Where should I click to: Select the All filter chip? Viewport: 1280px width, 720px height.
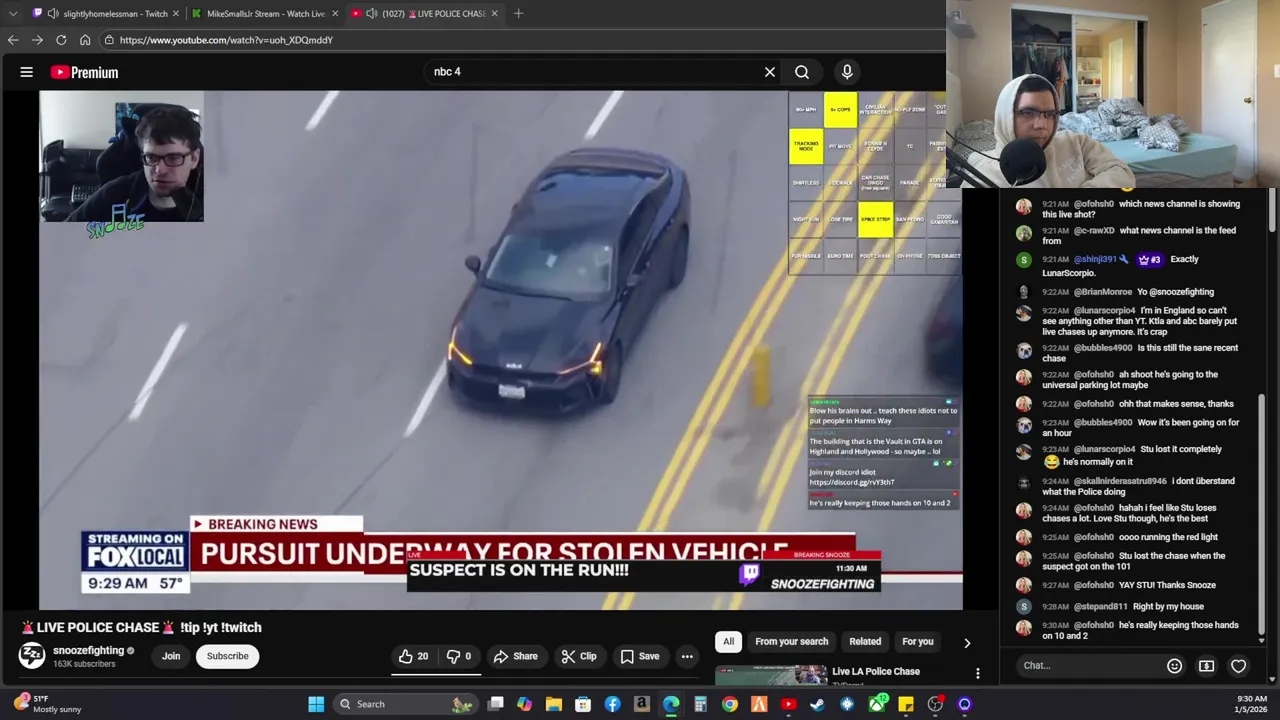[728, 642]
